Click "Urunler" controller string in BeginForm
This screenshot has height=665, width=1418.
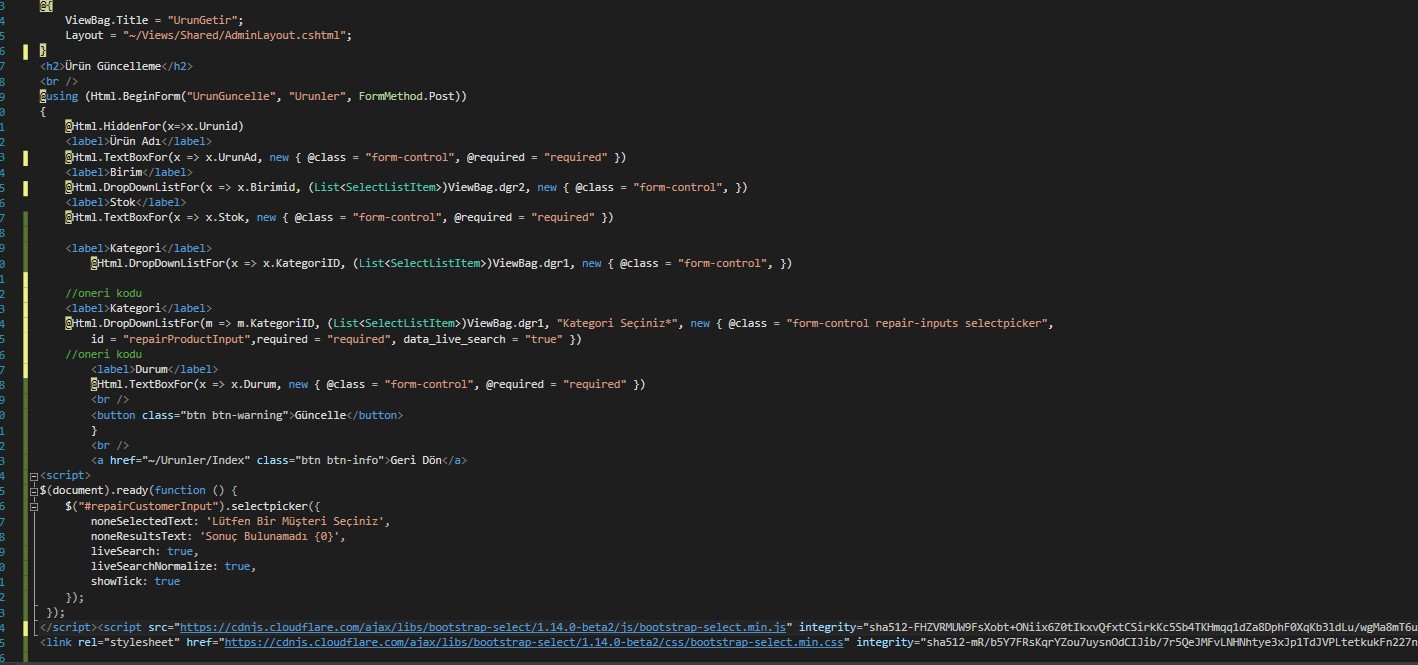click(317, 96)
